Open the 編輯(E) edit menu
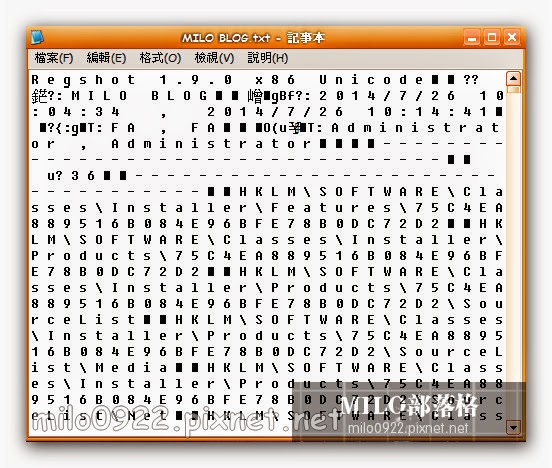Screen dimensions: 552x468 pos(106,58)
